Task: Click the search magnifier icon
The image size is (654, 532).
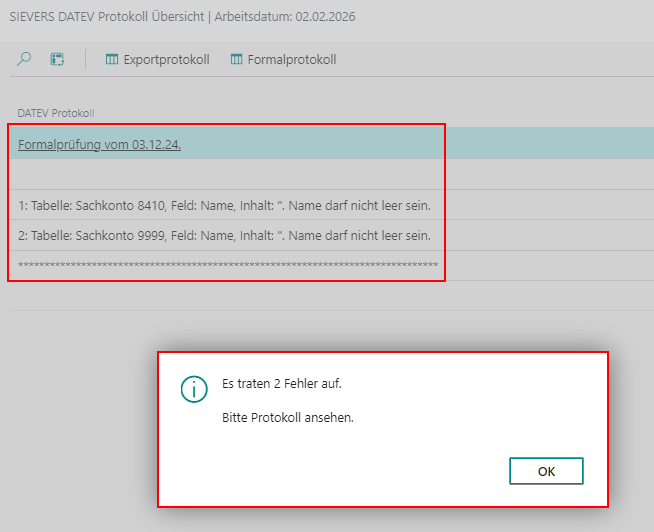Action: click(25, 59)
